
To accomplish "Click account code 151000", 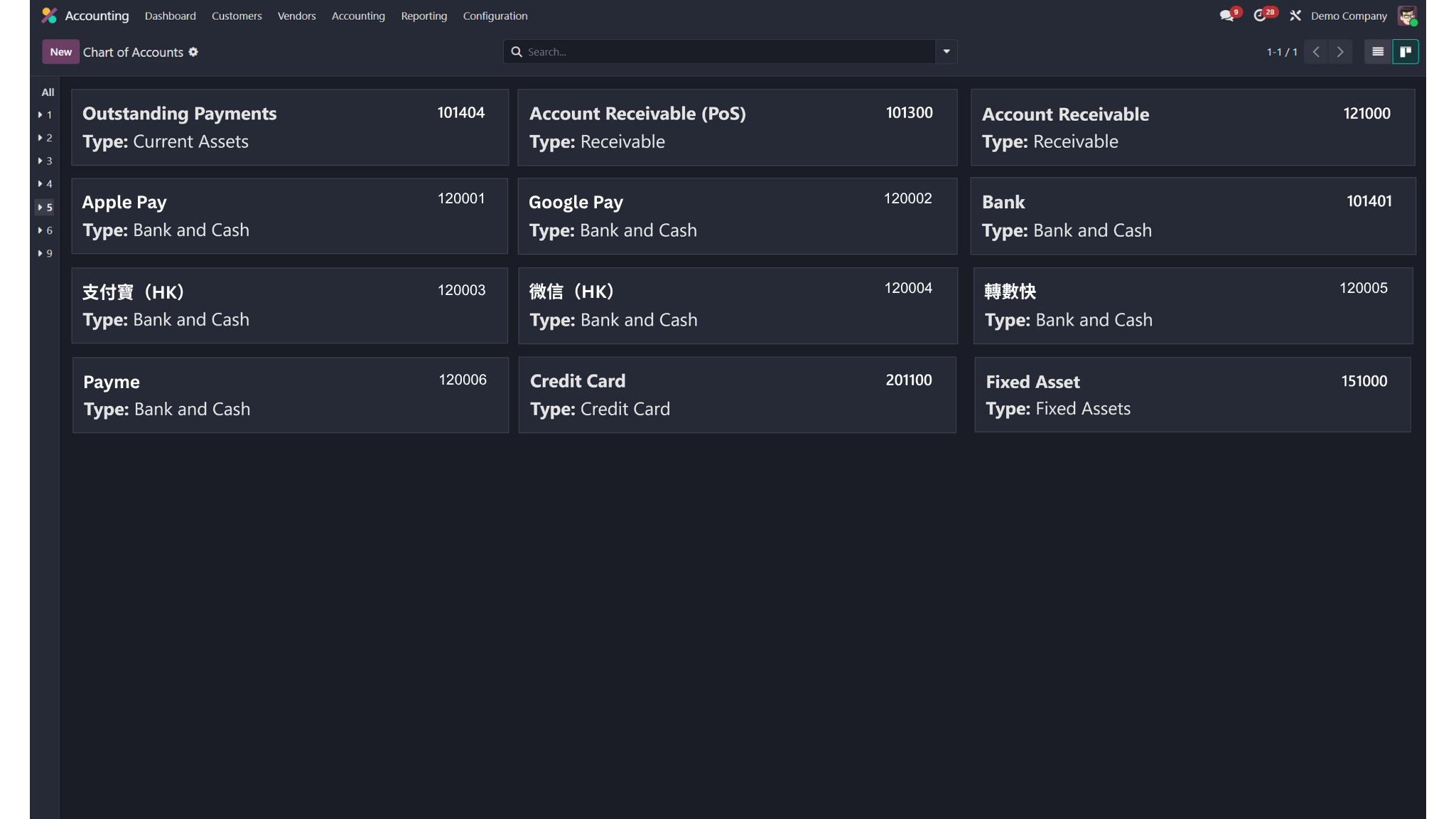I will [x=1364, y=381].
